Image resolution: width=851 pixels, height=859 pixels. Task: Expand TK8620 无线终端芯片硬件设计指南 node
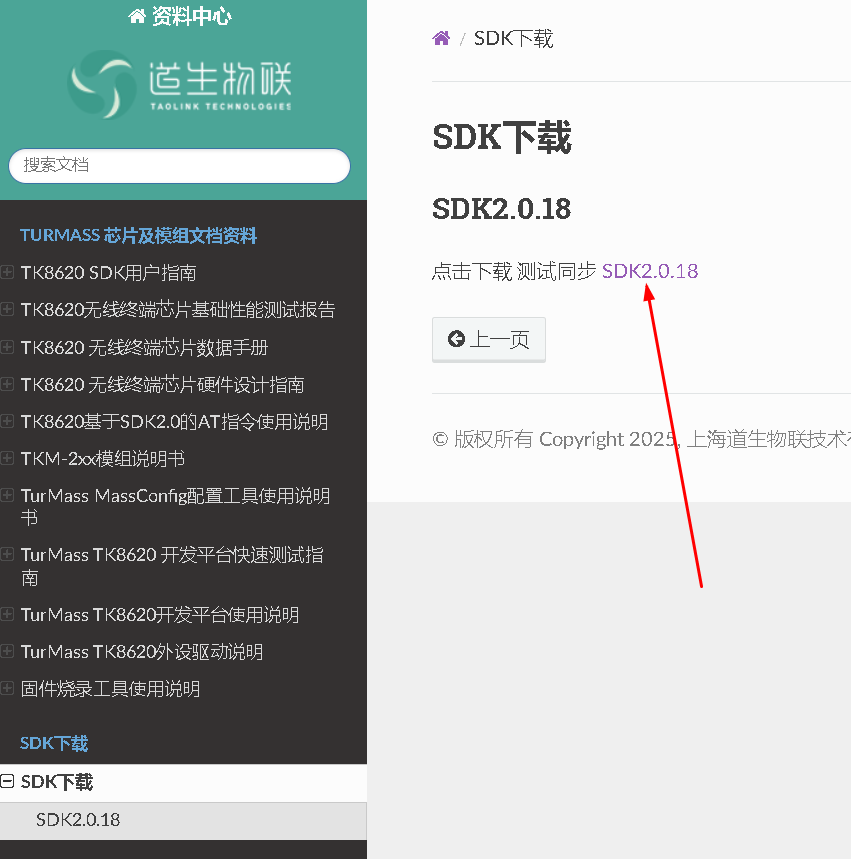click(x=7, y=385)
